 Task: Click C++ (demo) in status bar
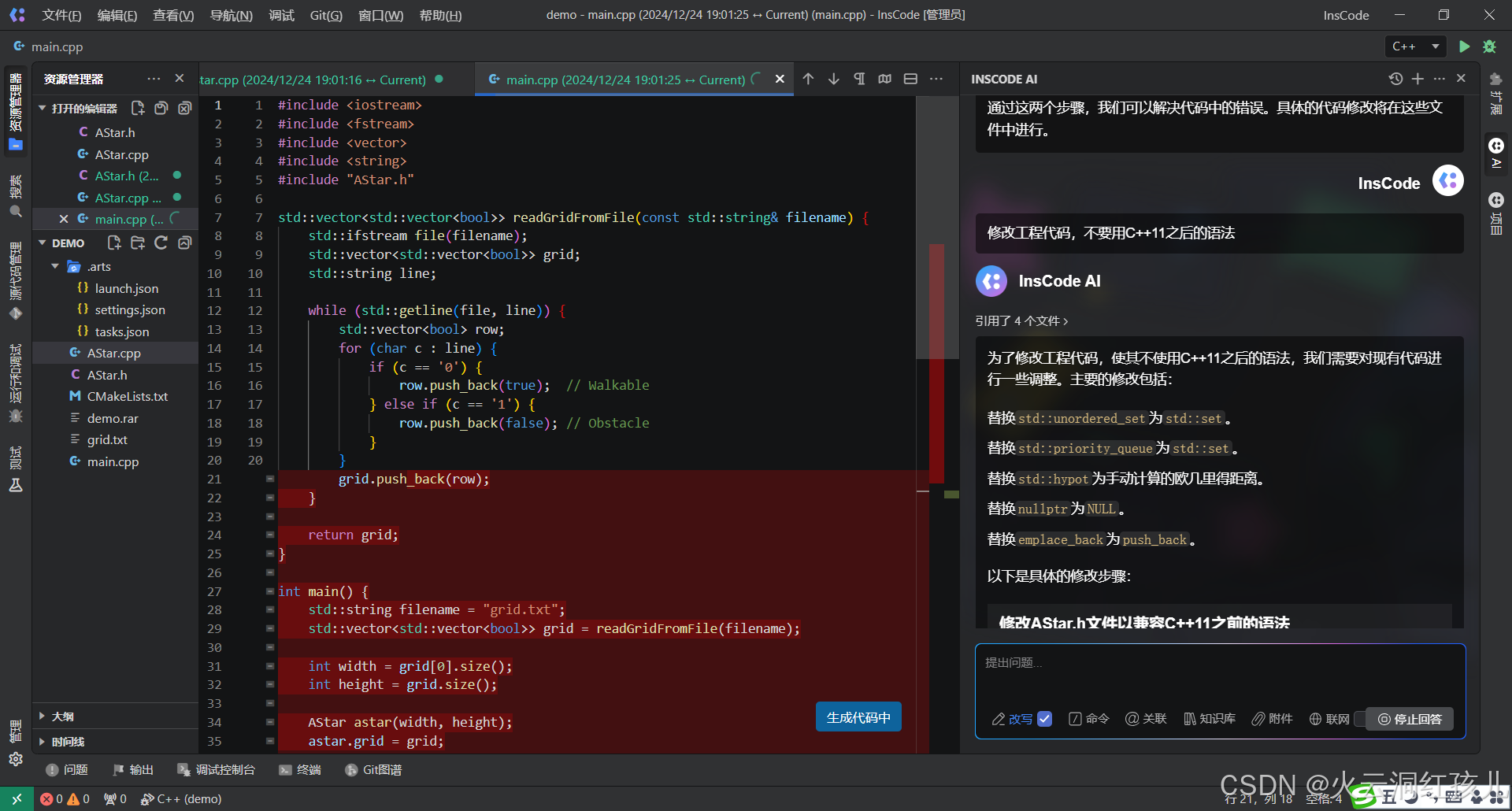pos(181,798)
